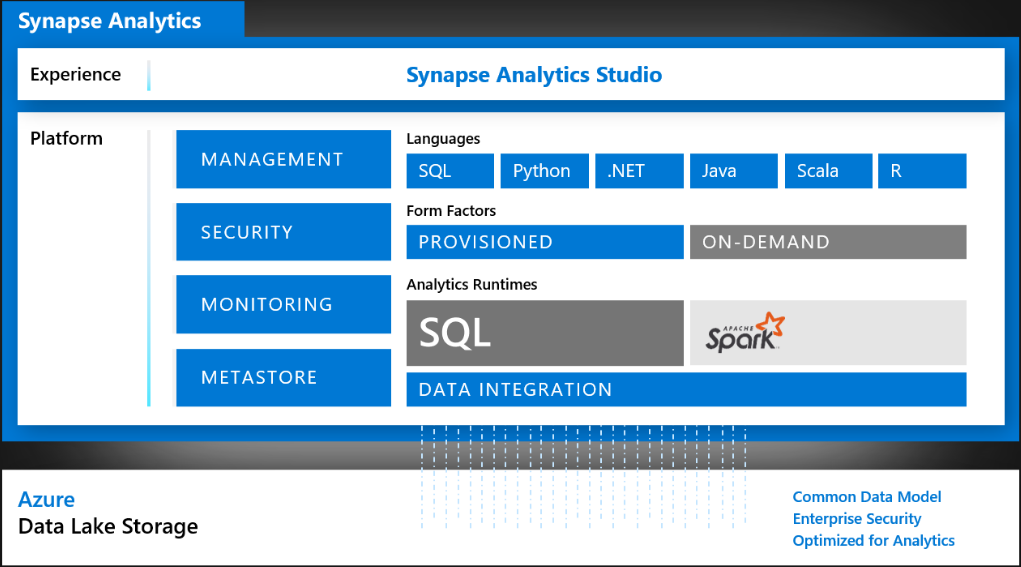The width and height of the screenshot is (1021, 567).
Task: Choose the R language tile
Action: click(922, 171)
